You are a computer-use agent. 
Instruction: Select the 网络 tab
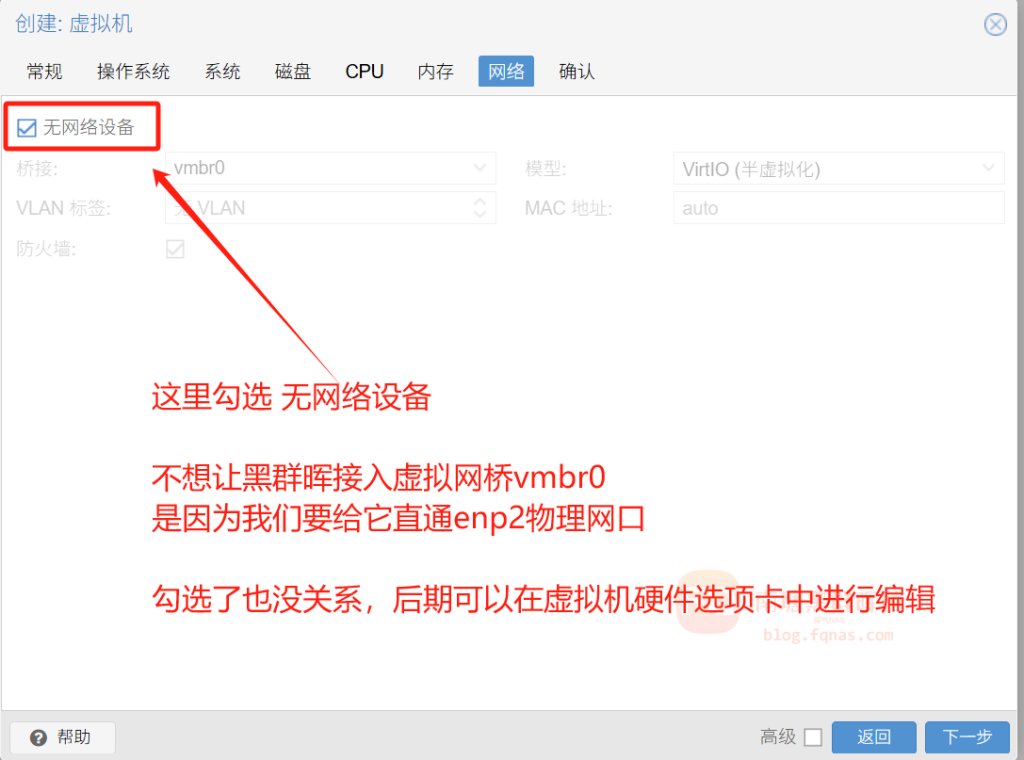pos(506,72)
